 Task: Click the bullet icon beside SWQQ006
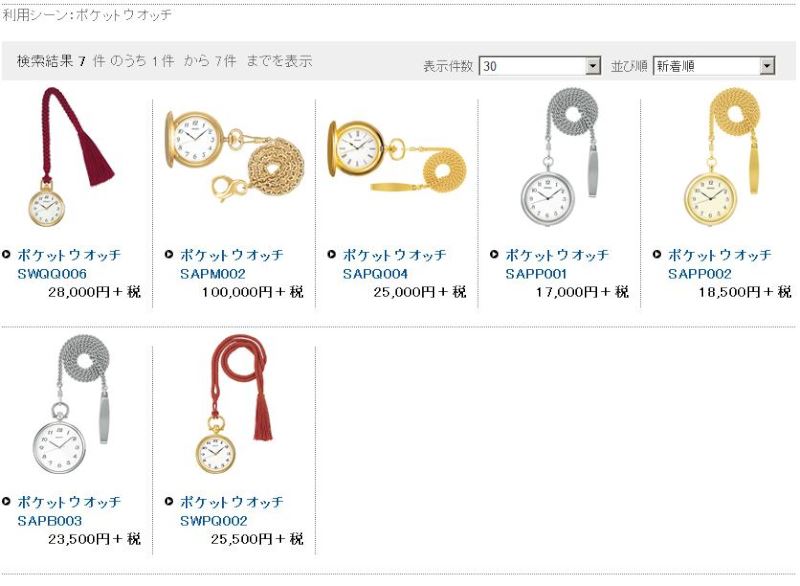(6, 254)
